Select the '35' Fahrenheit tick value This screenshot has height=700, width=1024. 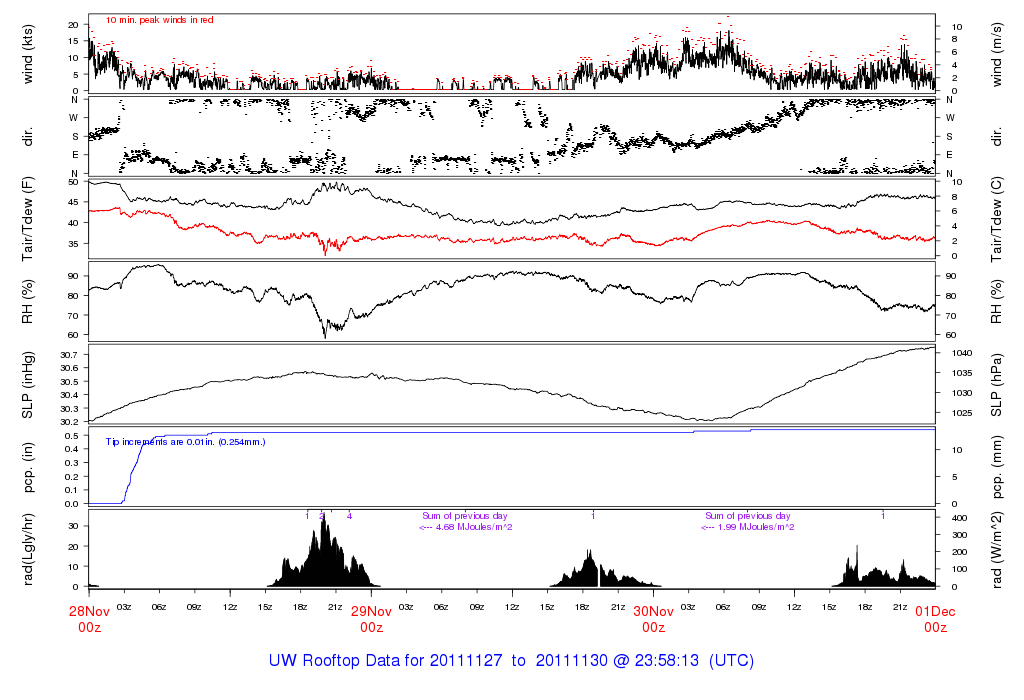(73, 244)
